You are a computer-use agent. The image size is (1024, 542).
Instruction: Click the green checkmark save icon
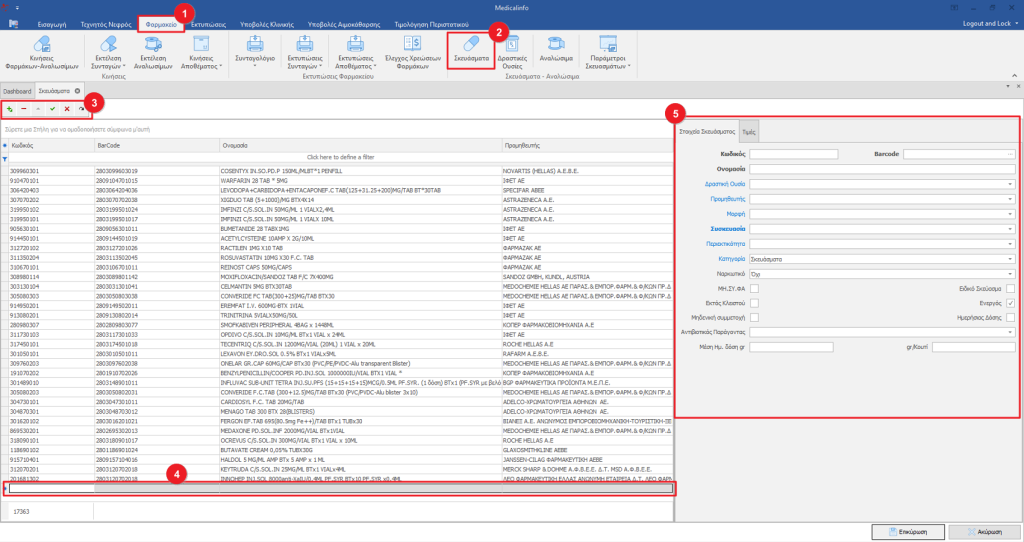(52, 107)
